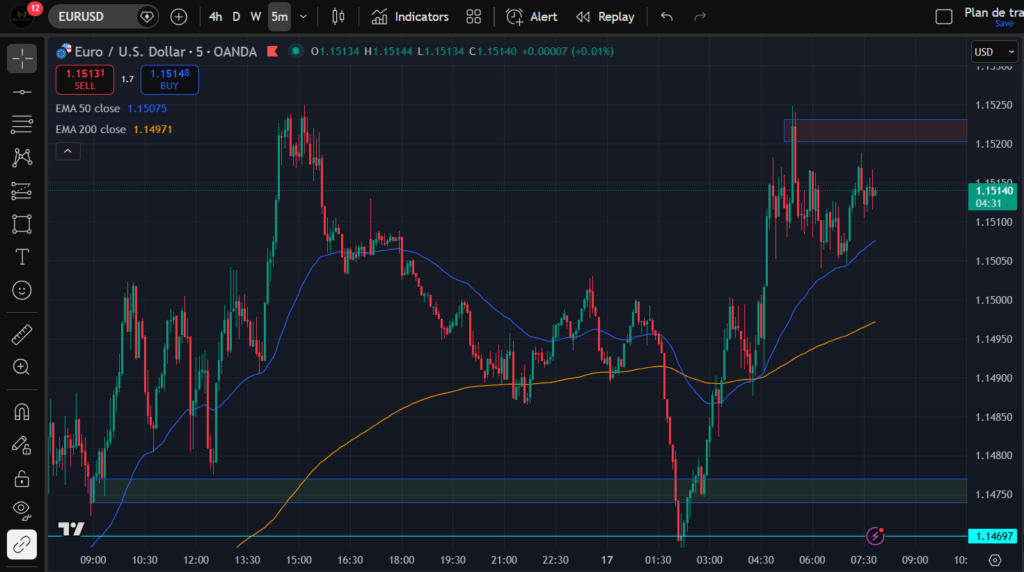Viewport: 1024px width, 572px height.
Task: Switch to the 4h timeframe
Action: click(216, 16)
